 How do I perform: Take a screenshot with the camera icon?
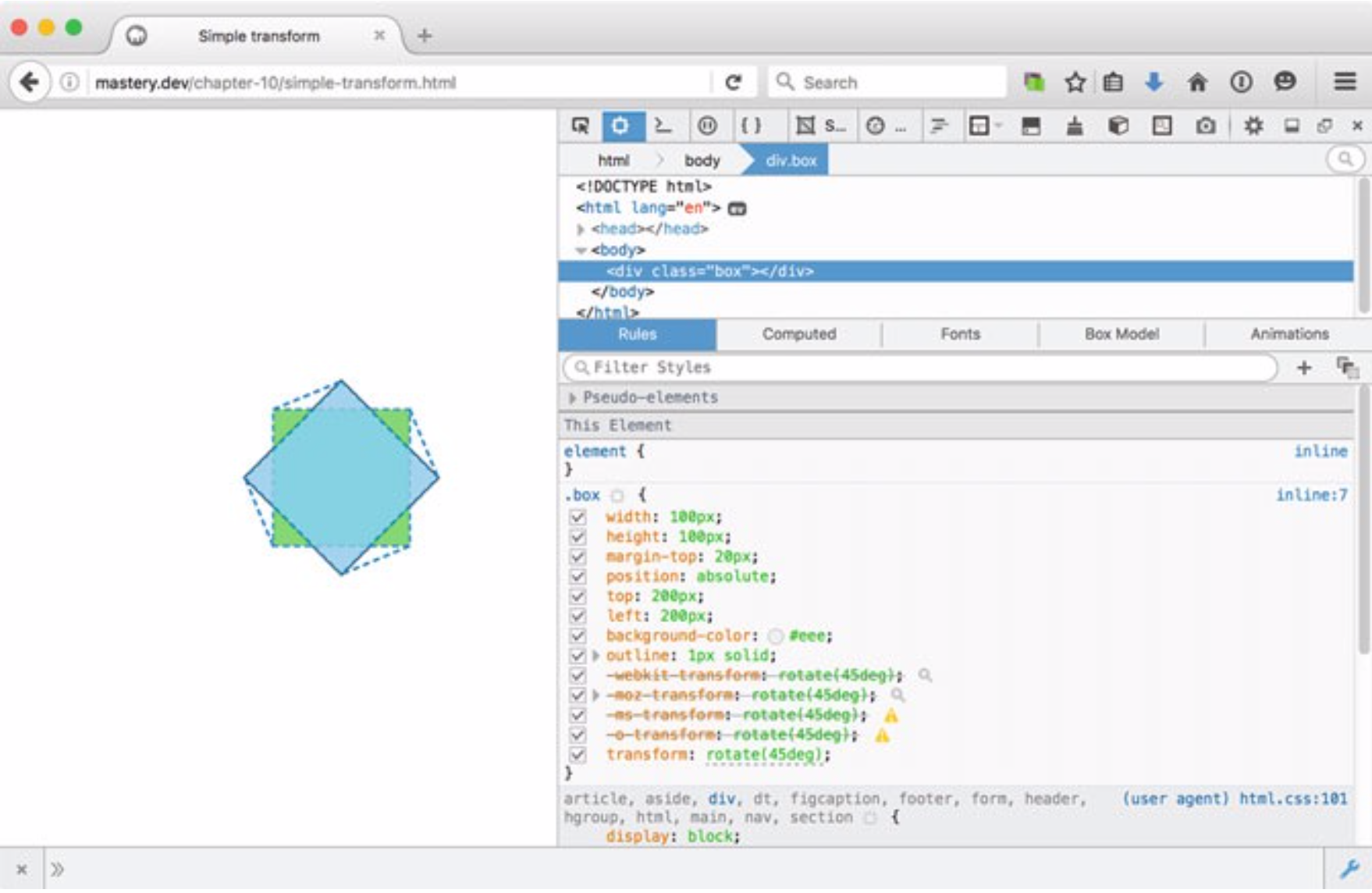point(1206,126)
